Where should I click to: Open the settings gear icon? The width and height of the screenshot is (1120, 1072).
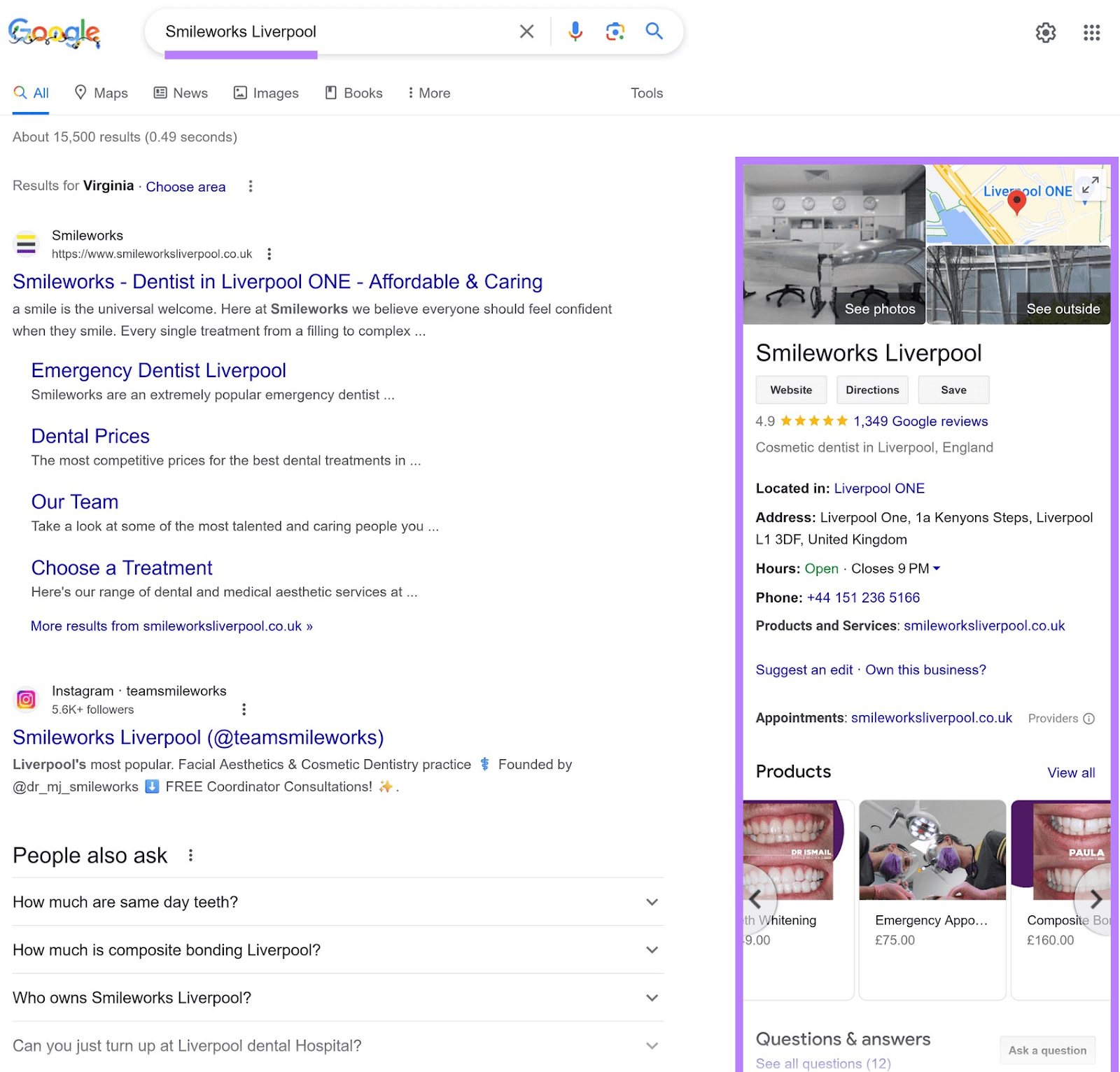point(1046,33)
